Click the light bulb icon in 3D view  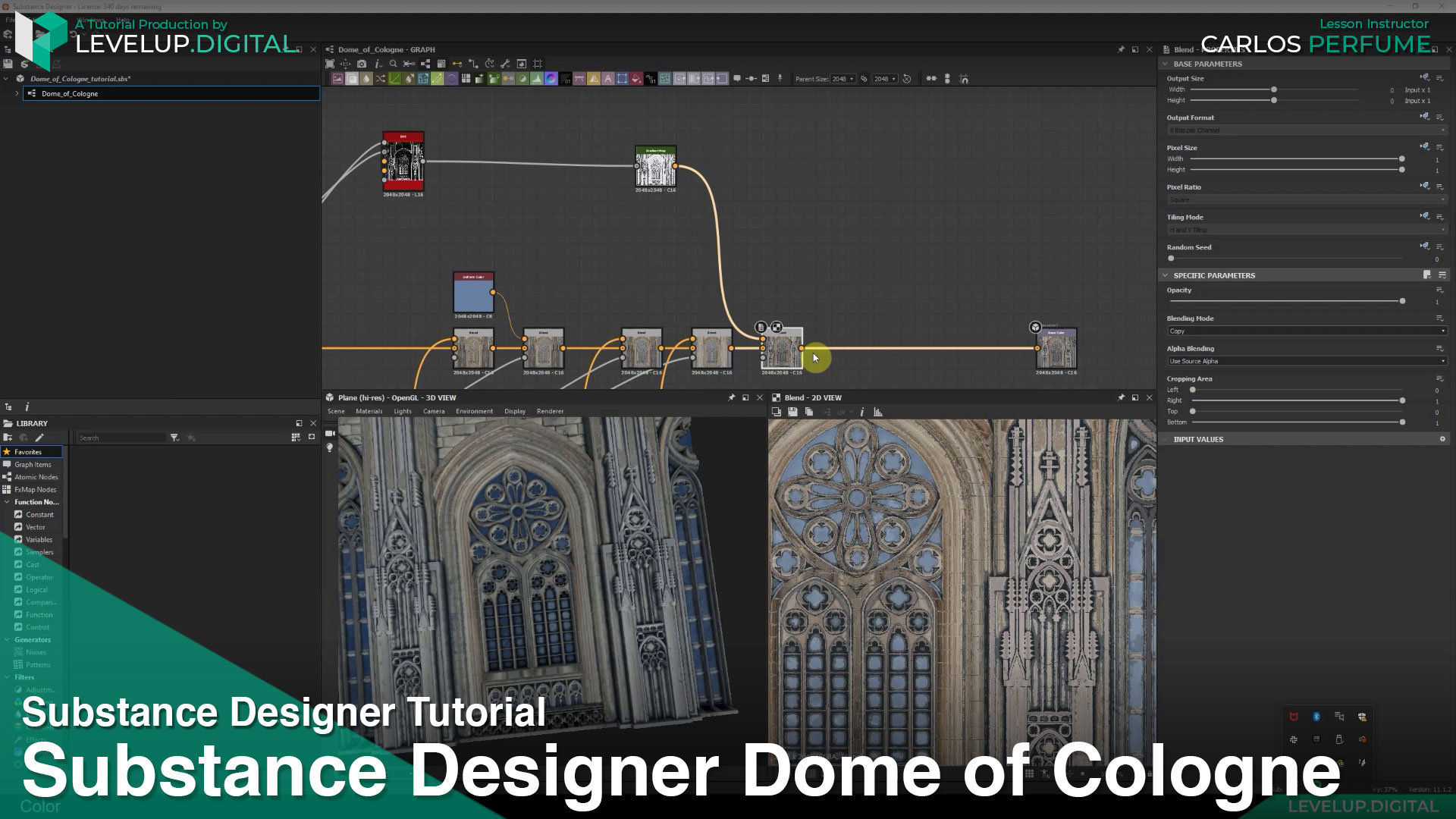[x=330, y=448]
